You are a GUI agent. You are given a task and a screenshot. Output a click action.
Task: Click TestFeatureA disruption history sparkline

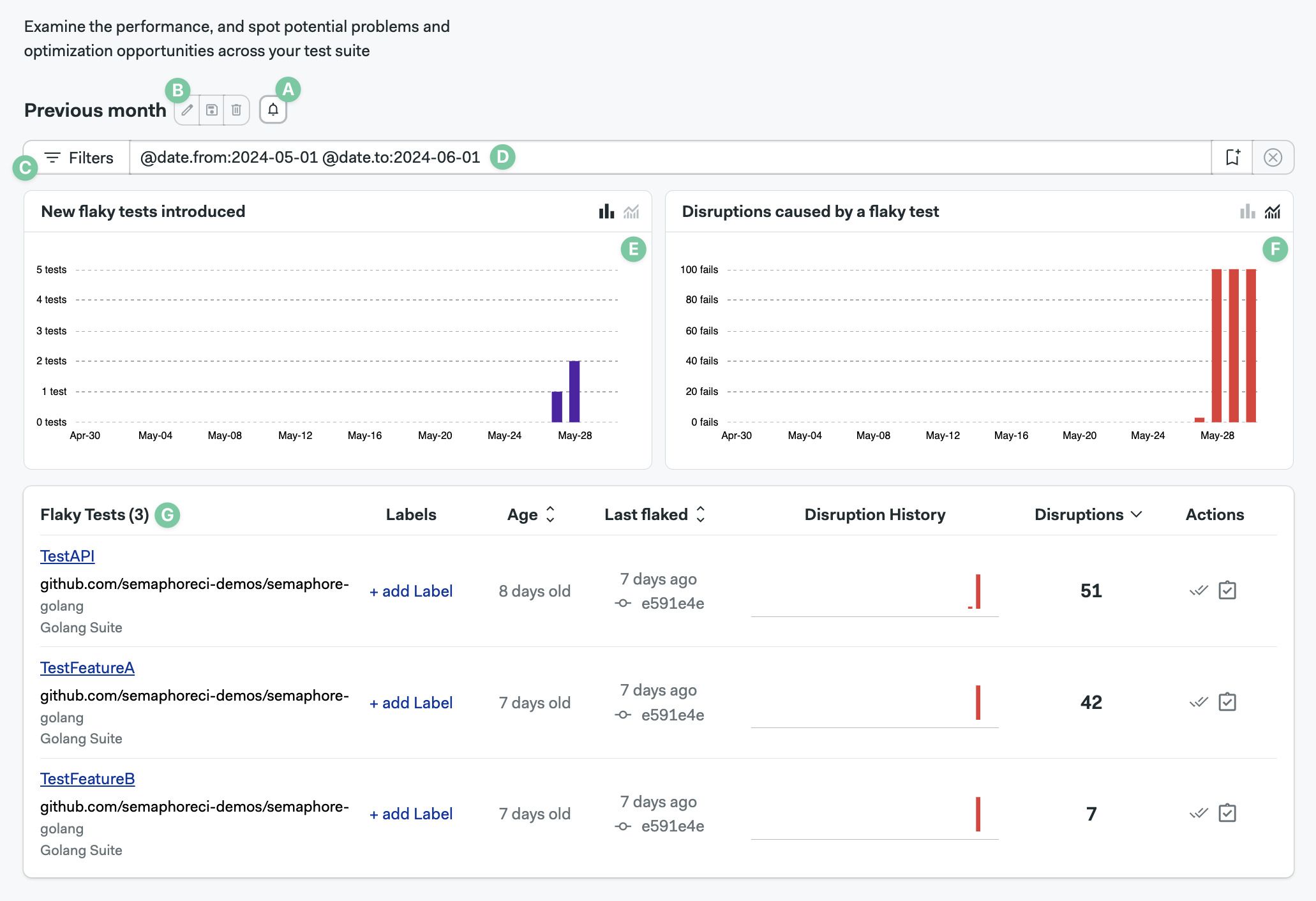(874, 705)
